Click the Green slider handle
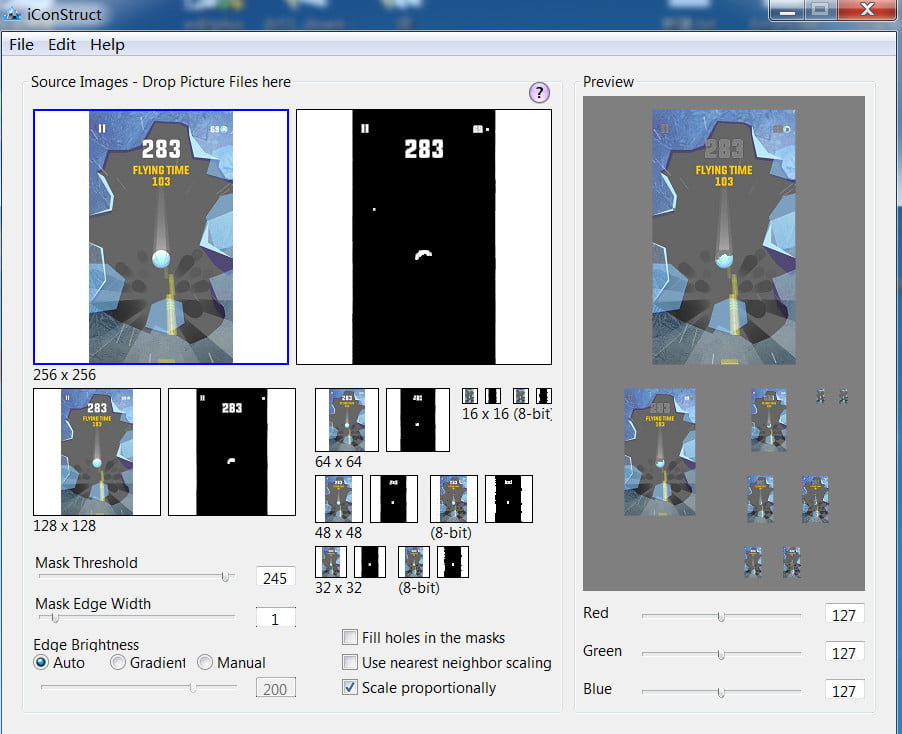The width and height of the screenshot is (902, 734). 721,655
